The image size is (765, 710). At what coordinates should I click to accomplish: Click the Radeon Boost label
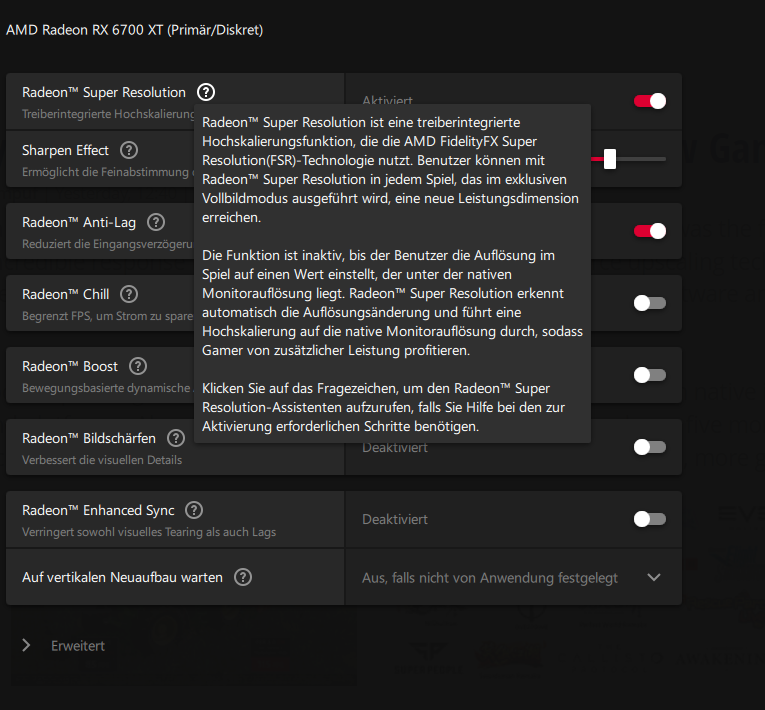pos(70,366)
